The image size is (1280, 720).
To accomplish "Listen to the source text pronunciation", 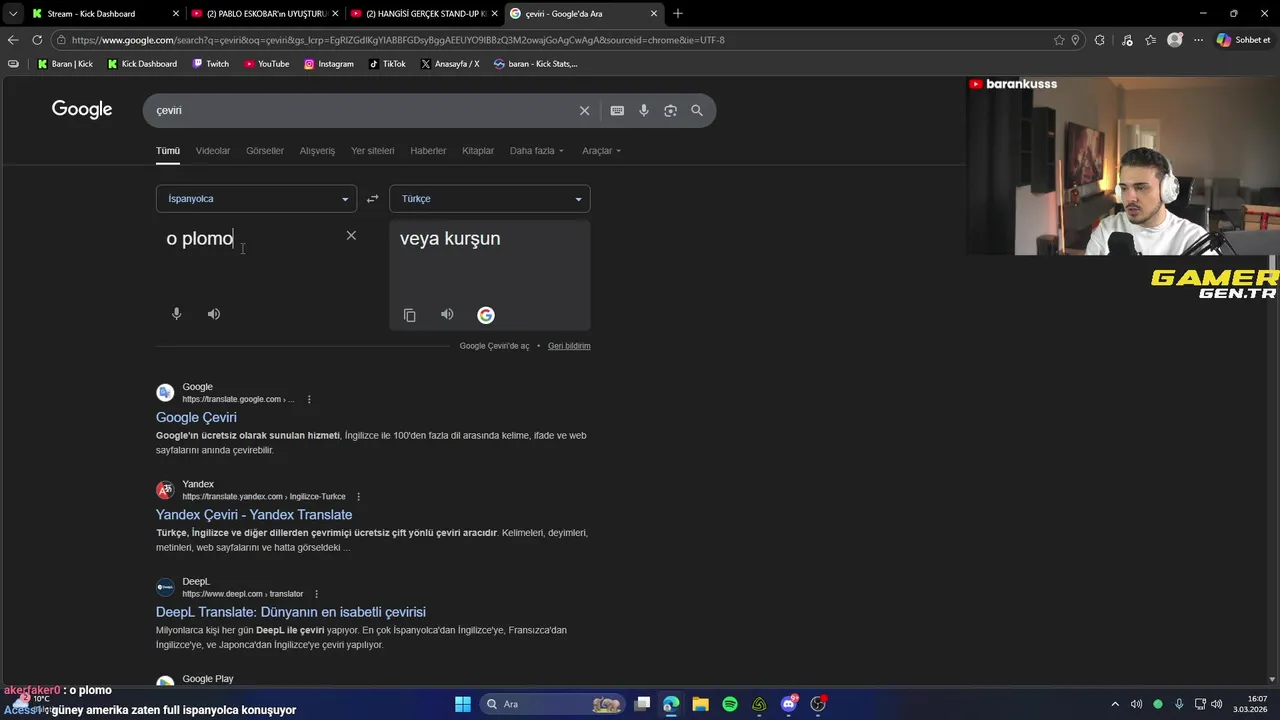I will [x=214, y=314].
